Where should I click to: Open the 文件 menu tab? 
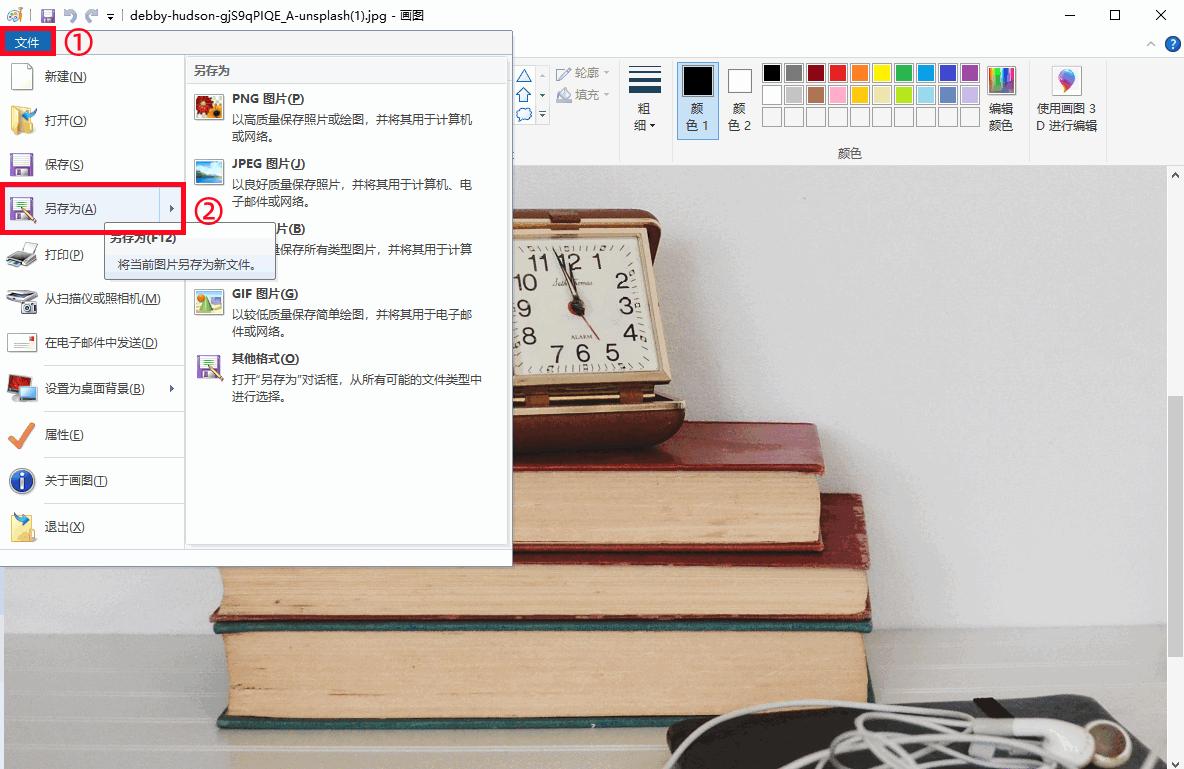[27, 42]
